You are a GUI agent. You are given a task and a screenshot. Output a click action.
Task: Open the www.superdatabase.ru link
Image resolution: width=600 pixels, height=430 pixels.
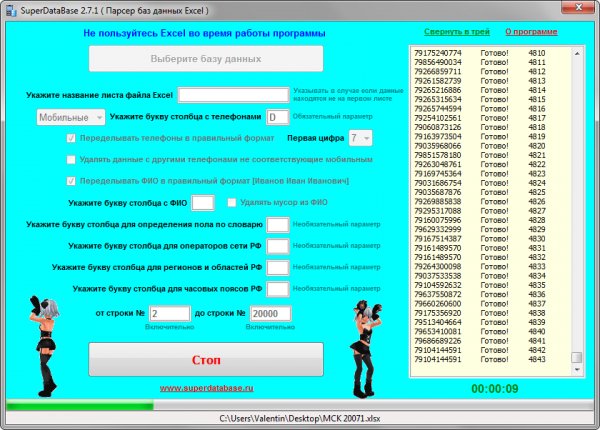(207, 388)
